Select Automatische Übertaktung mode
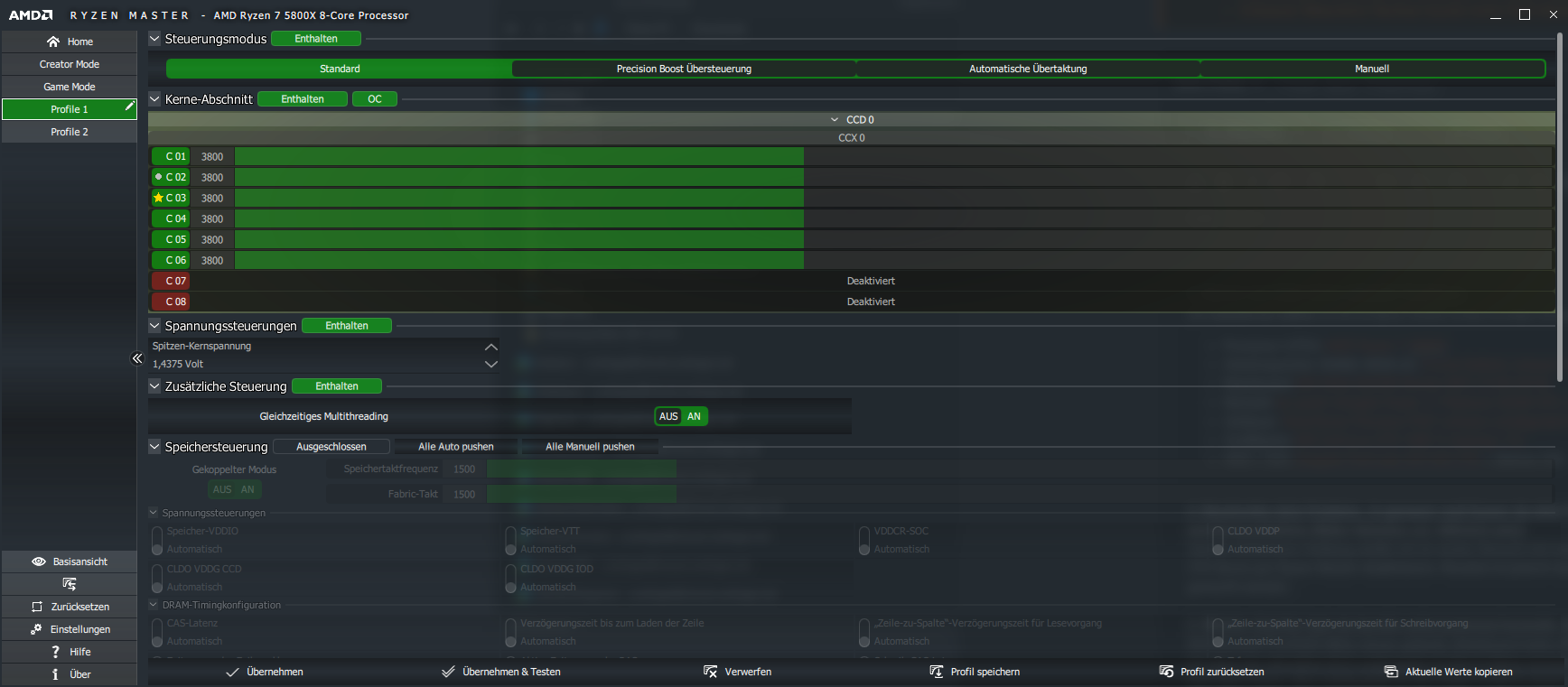Viewport: 1568px width, 687px height. pyautogui.click(x=1028, y=69)
